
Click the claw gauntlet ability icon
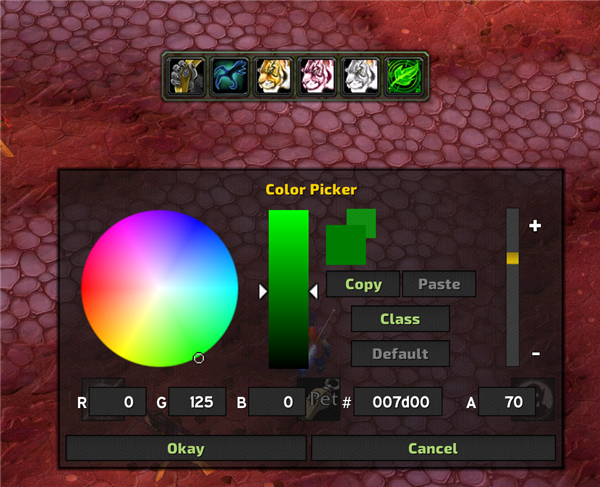(186, 76)
